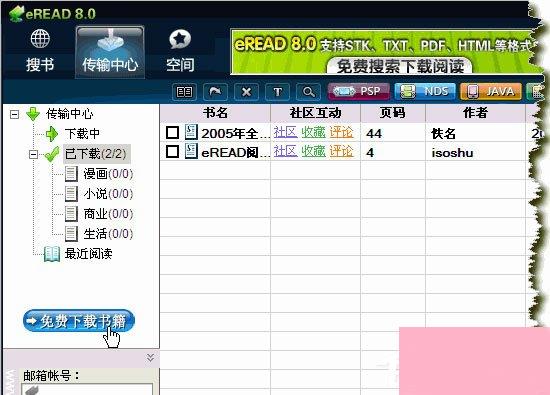This screenshot has height=395, width=550.
Task: Sort by the 书名 column header
Action: [215, 113]
